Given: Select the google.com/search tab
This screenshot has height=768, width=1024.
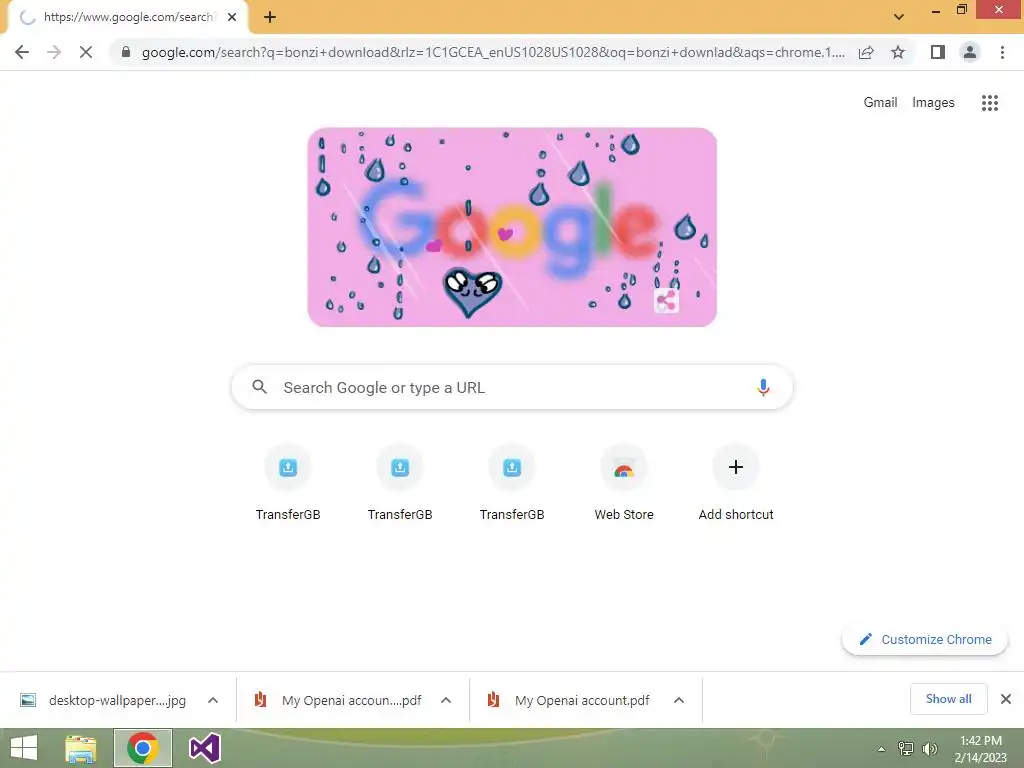Looking at the screenshot, I should click(x=127, y=17).
